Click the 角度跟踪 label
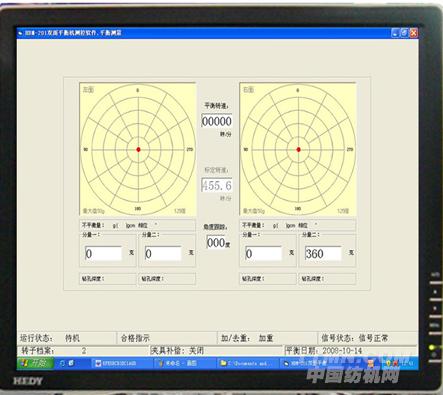The image size is (443, 395). (x=216, y=227)
